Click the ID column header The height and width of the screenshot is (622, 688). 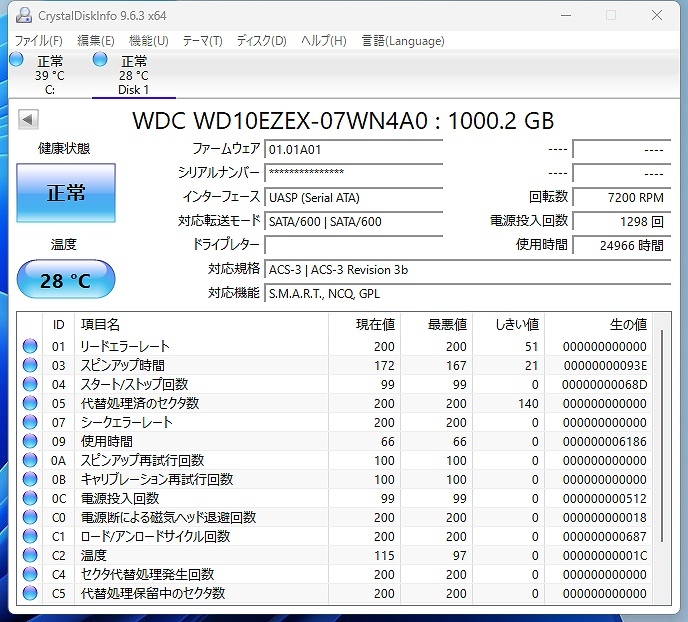coord(58,325)
